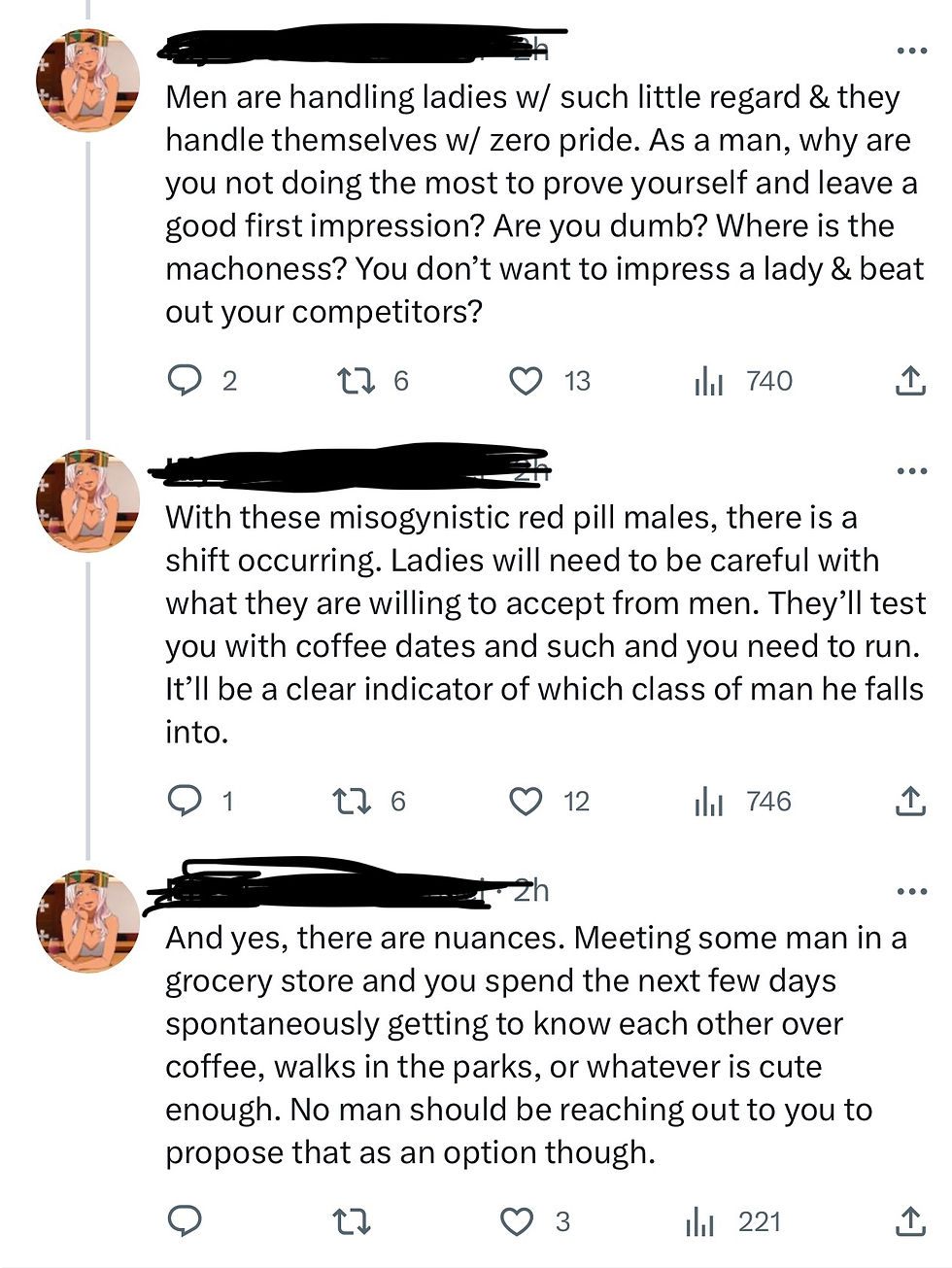Share the second tweet about coffee dates
The height and width of the screenshot is (1268, 952).
(x=909, y=801)
